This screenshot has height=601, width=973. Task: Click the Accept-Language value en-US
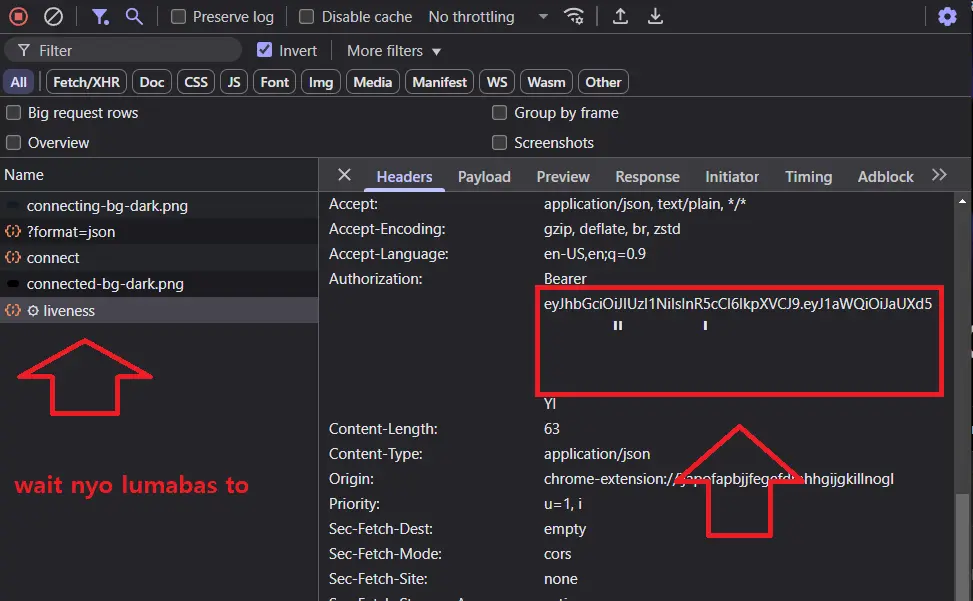[x=594, y=254]
